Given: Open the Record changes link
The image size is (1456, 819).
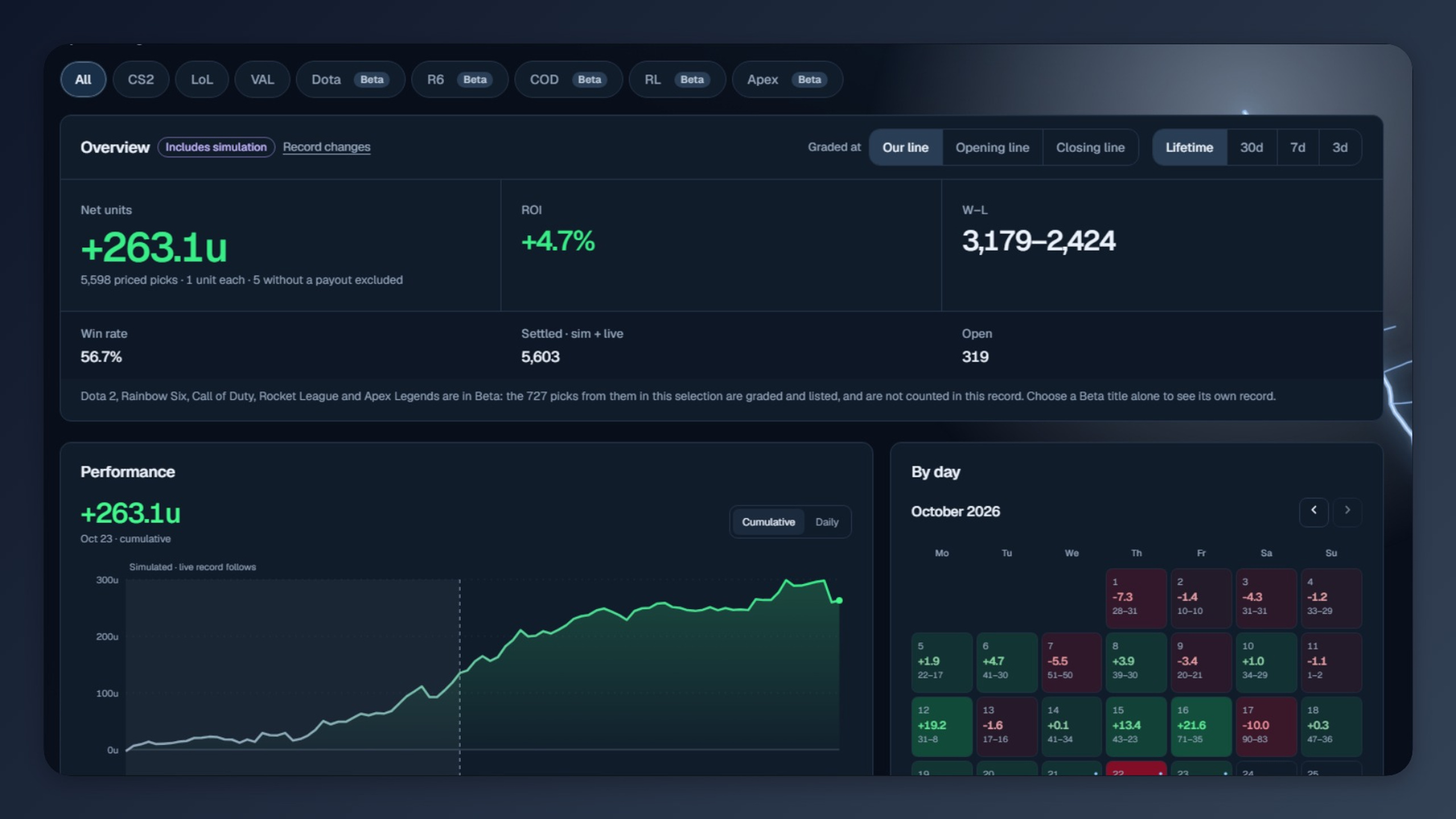Looking at the screenshot, I should coord(326,147).
